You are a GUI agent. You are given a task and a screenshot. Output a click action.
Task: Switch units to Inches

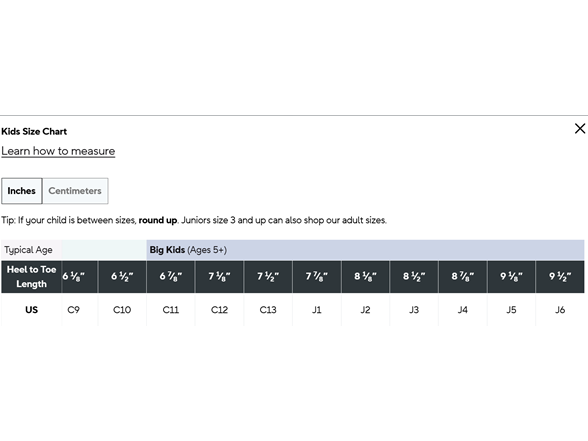pos(21,191)
